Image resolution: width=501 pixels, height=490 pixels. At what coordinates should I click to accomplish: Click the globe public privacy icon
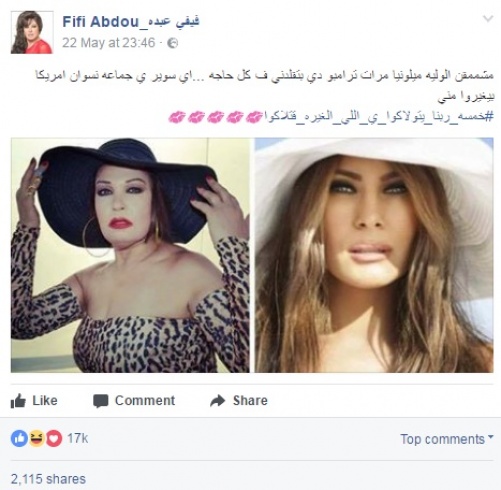[x=172, y=43]
